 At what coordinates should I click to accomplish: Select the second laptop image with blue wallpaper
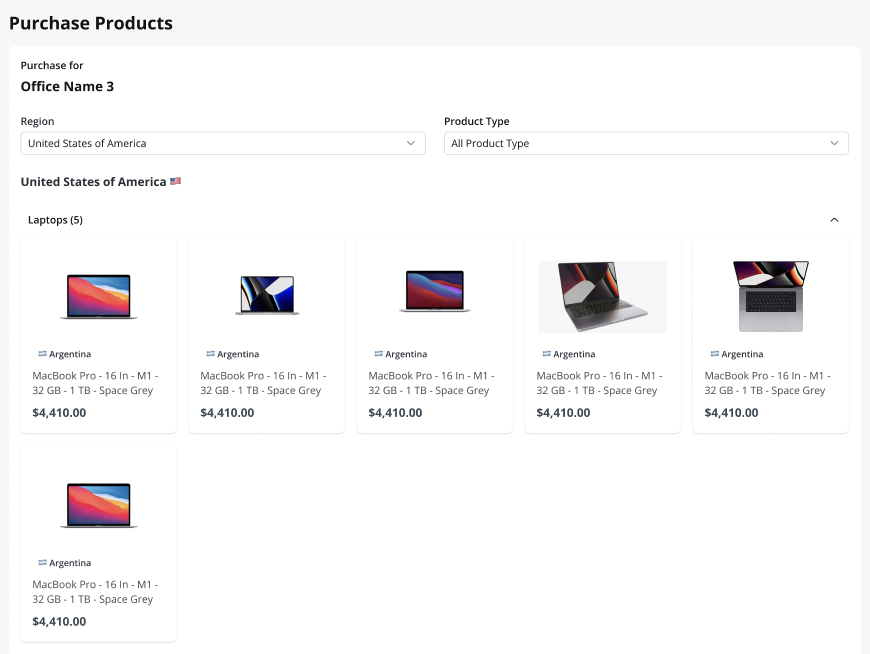click(267, 296)
